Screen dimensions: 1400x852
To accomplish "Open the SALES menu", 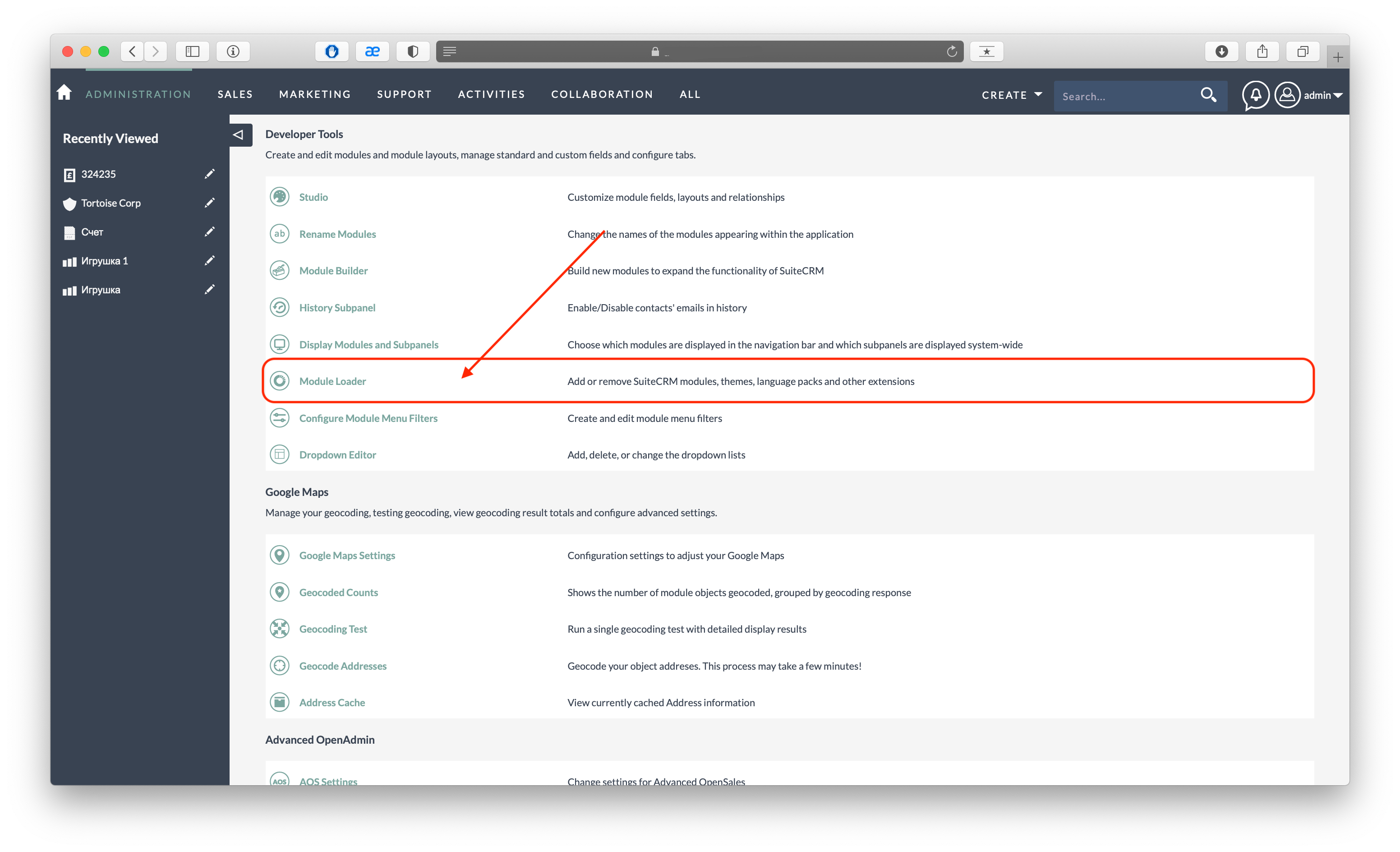I will [x=235, y=94].
